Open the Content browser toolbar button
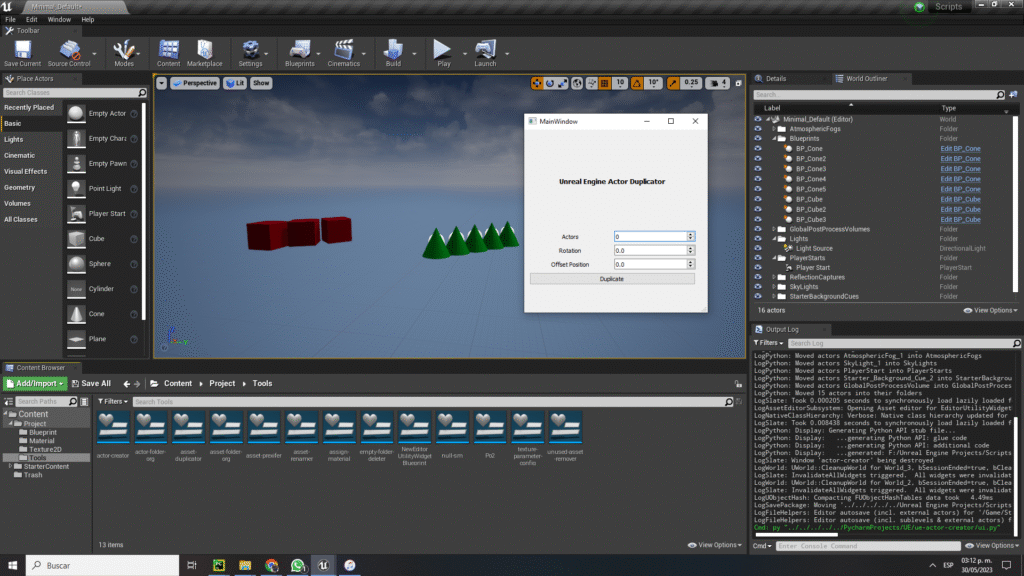The width and height of the screenshot is (1024, 576). pos(168,53)
